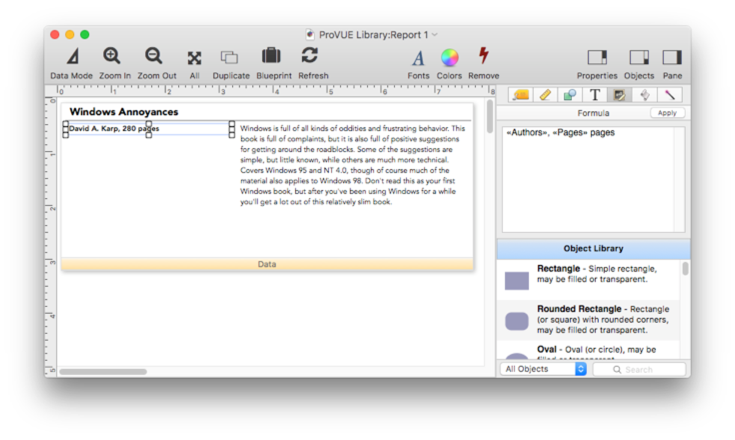735x440 pixels.
Task: Open the Colors picker
Action: click(x=449, y=64)
